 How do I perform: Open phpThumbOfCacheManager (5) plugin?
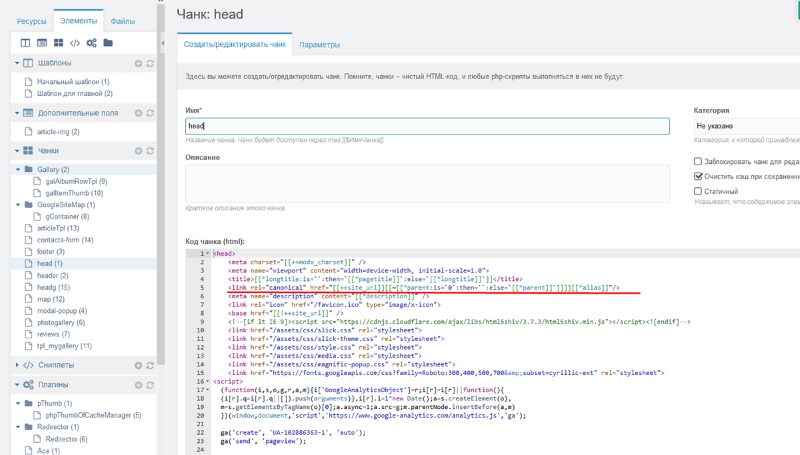pos(93,415)
